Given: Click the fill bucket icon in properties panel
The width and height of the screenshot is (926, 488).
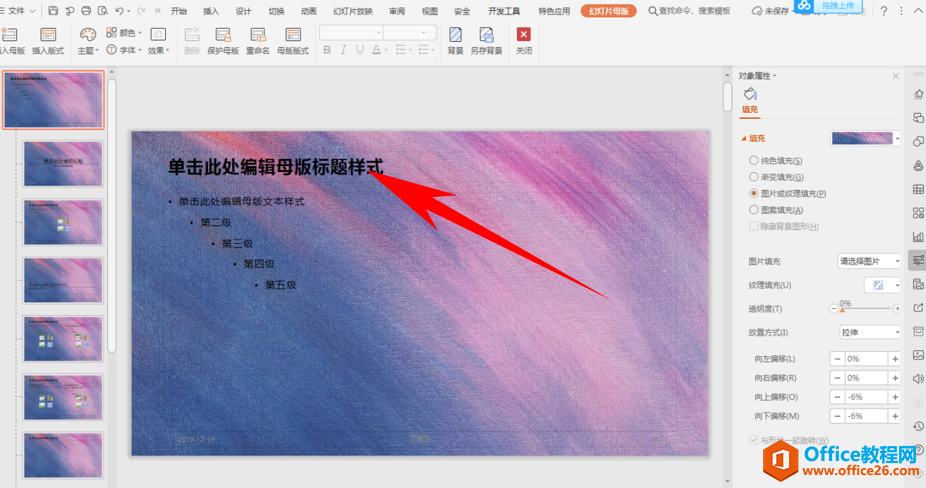Looking at the screenshot, I should 750,94.
